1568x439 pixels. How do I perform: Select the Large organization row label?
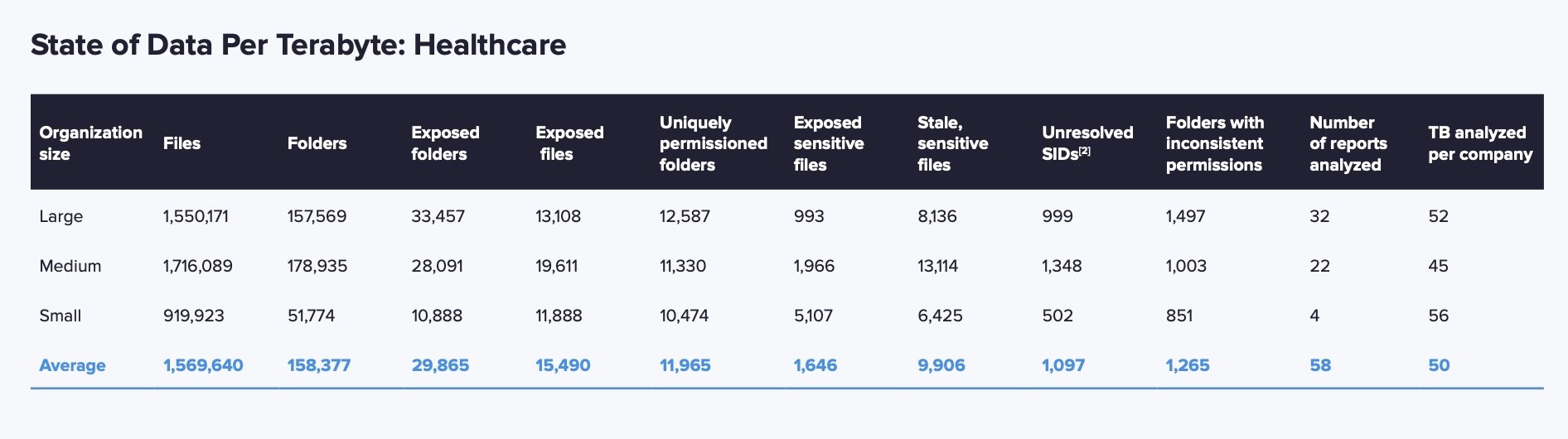click(60, 216)
